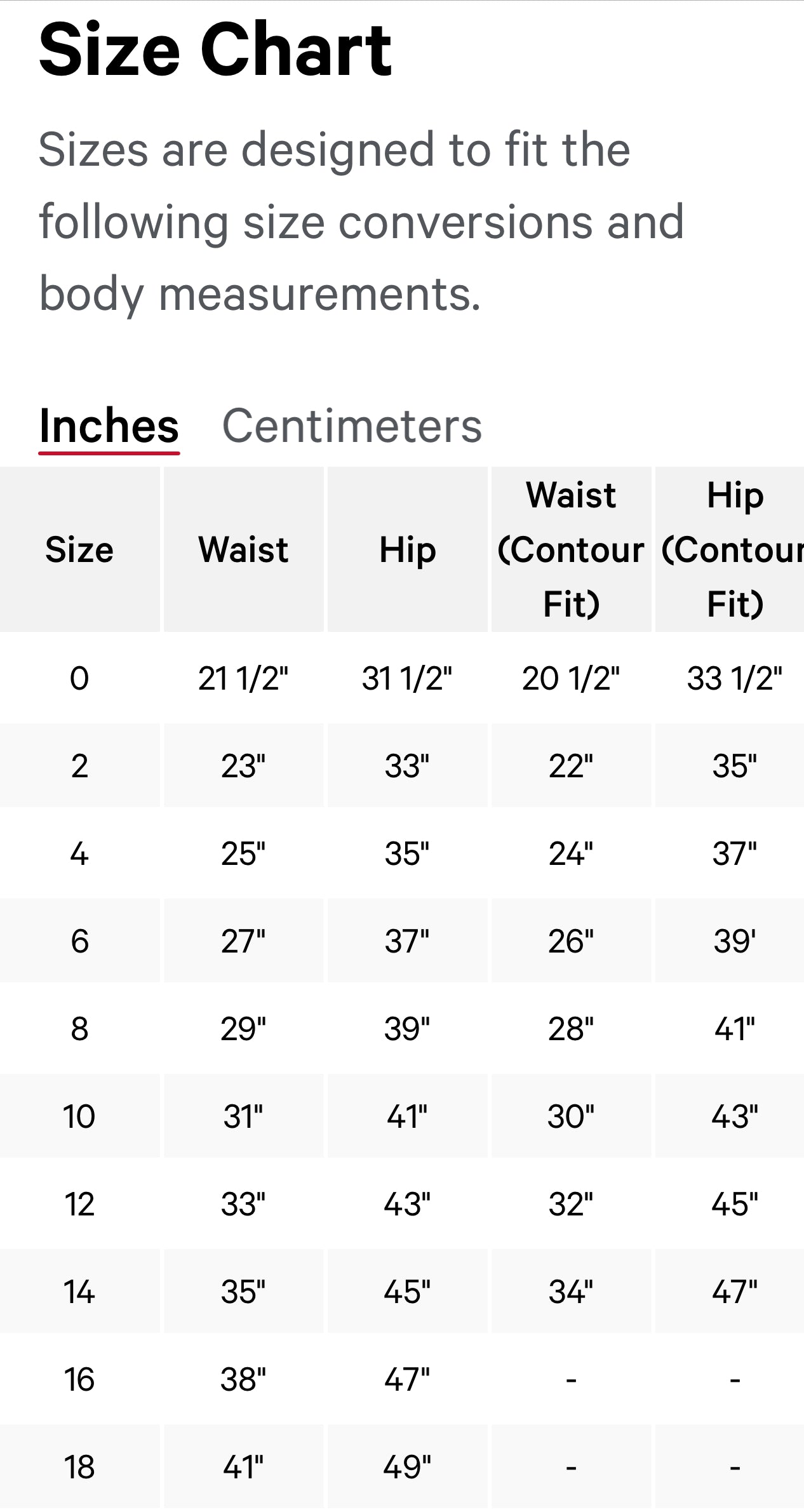Select the Hip column header
Viewport: 804px width, 1512px height.
407,550
